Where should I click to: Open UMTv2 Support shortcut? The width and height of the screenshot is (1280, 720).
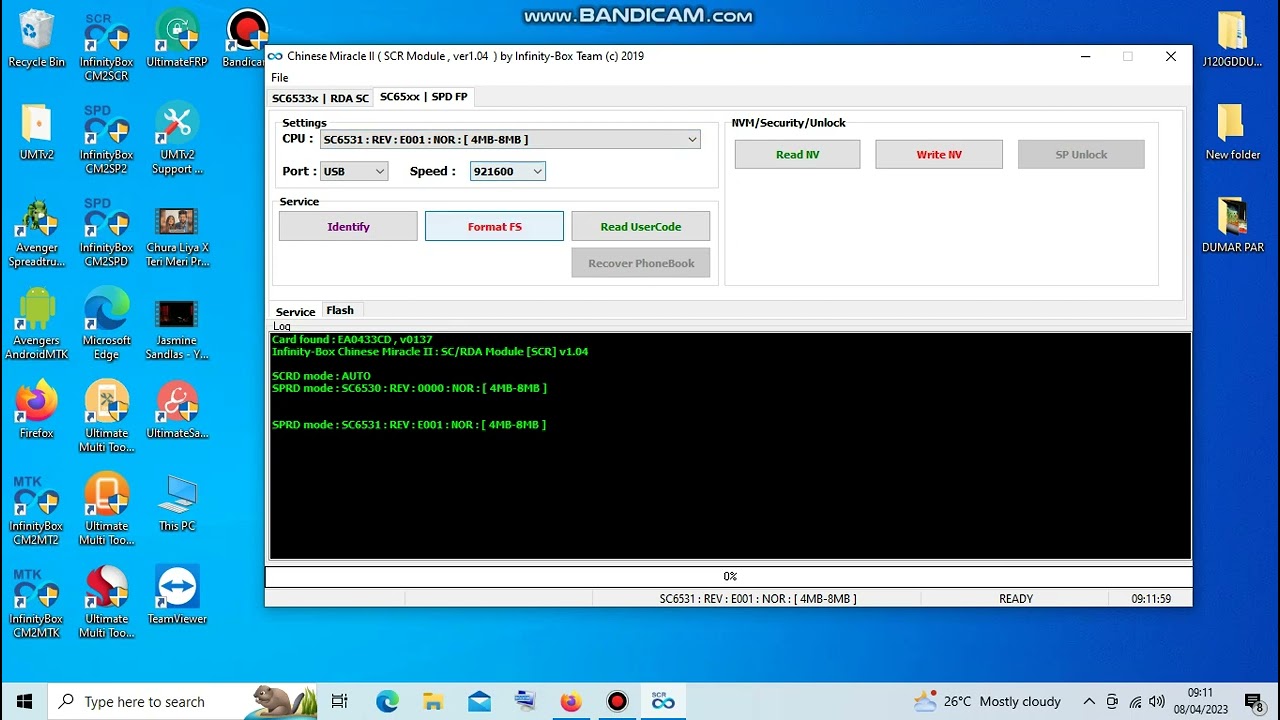pyautogui.click(x=177, y=139)
